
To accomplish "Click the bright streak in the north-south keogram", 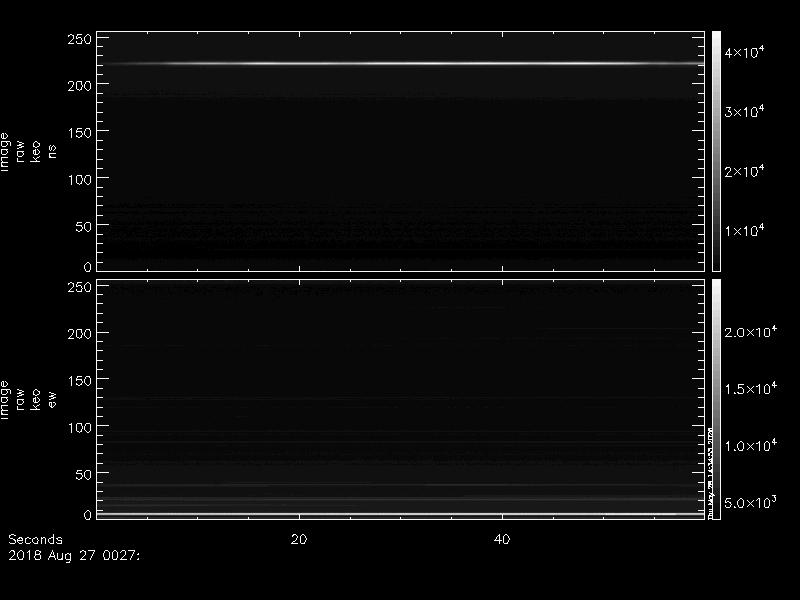I will coord(401,64).
